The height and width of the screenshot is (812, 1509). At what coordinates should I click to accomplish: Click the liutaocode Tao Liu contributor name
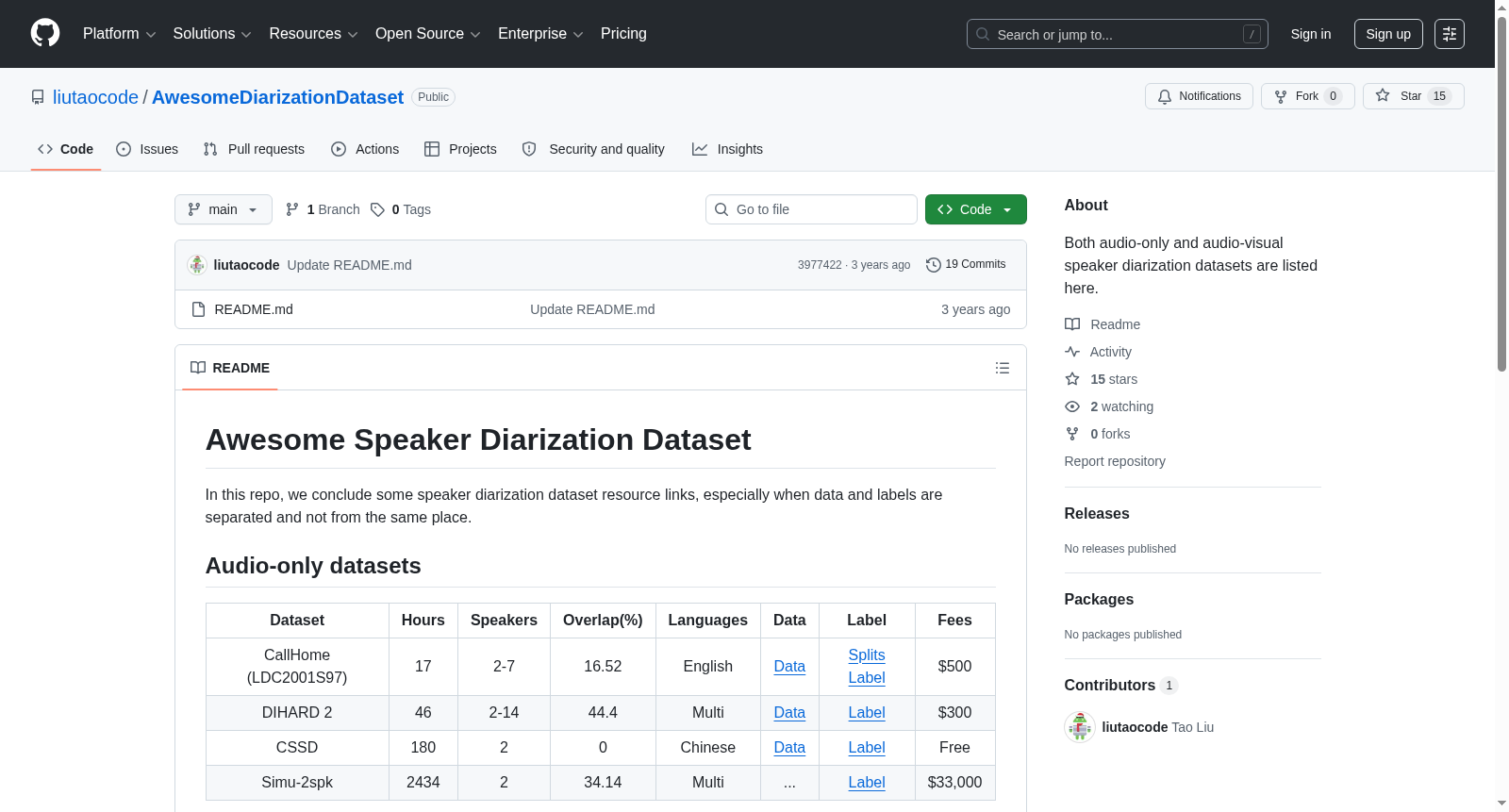pos(1158,727)
